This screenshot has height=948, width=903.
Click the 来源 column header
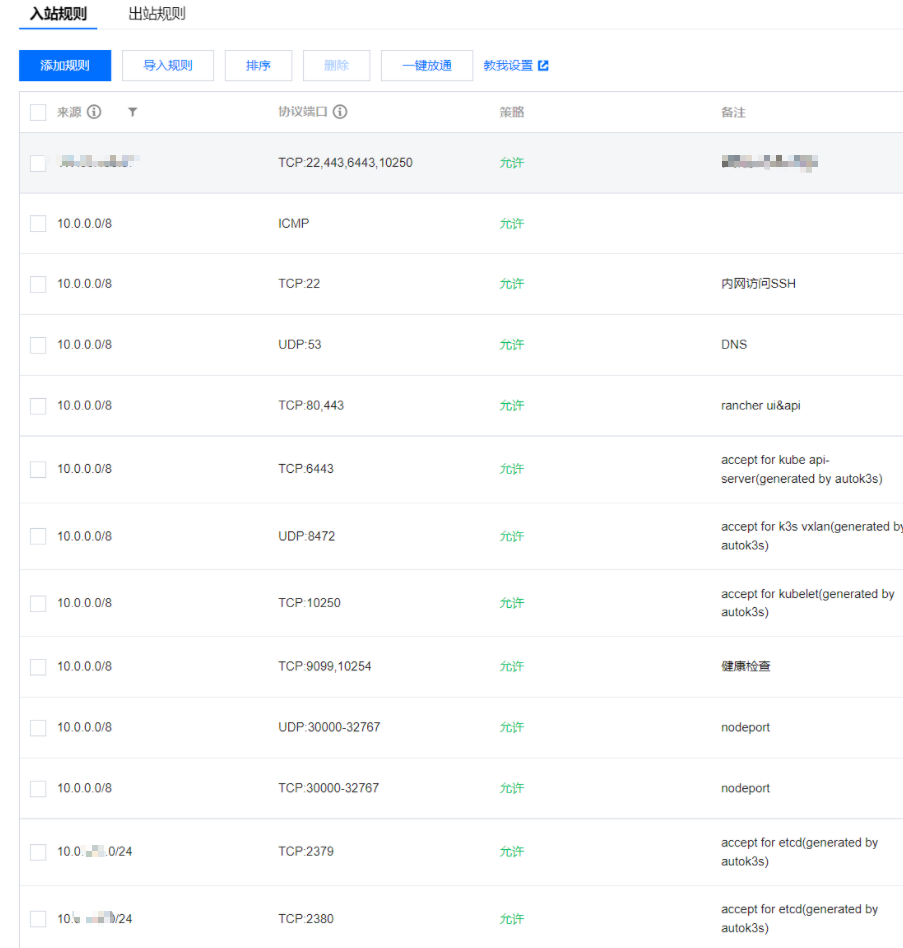[x=70, y=112]
